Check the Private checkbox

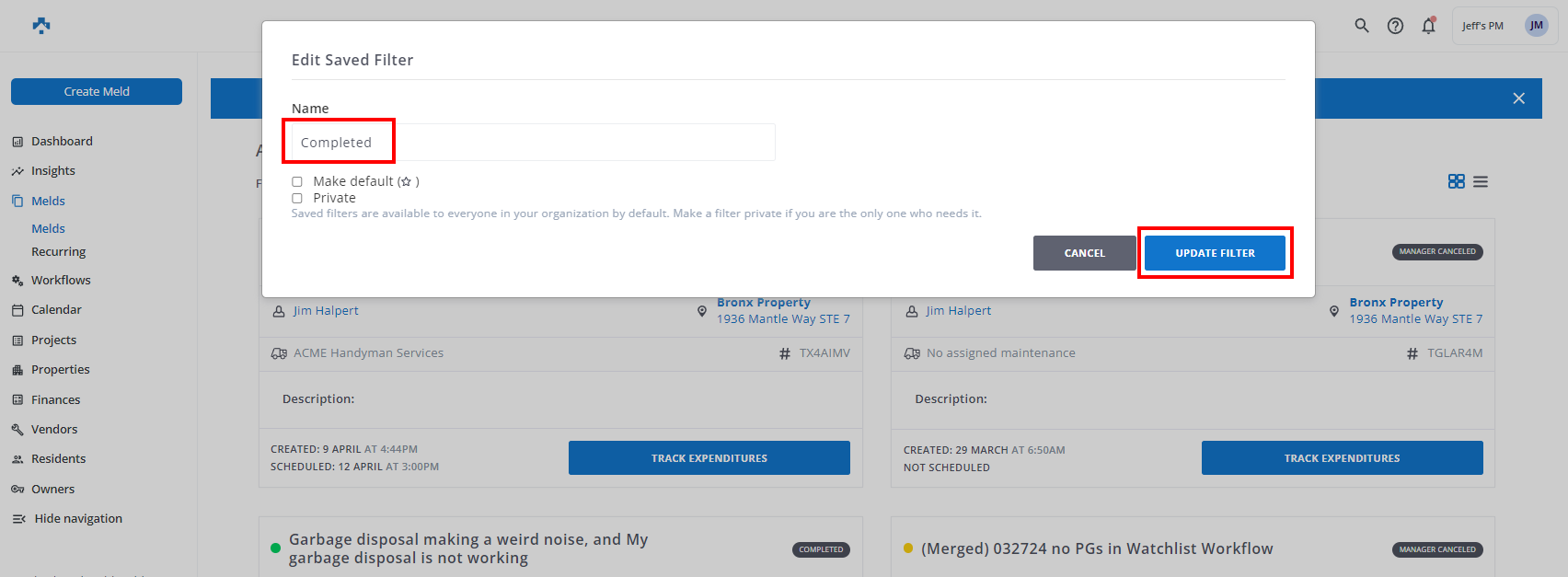click(x=297, y=198)
